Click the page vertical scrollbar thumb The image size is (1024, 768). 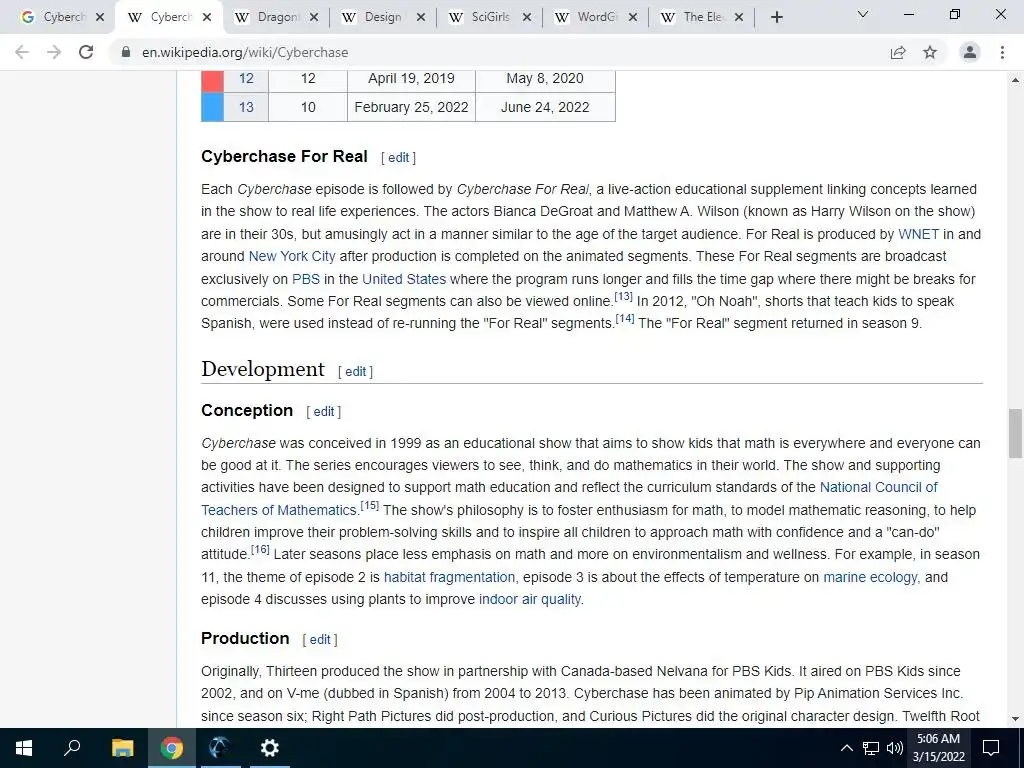1015,434
